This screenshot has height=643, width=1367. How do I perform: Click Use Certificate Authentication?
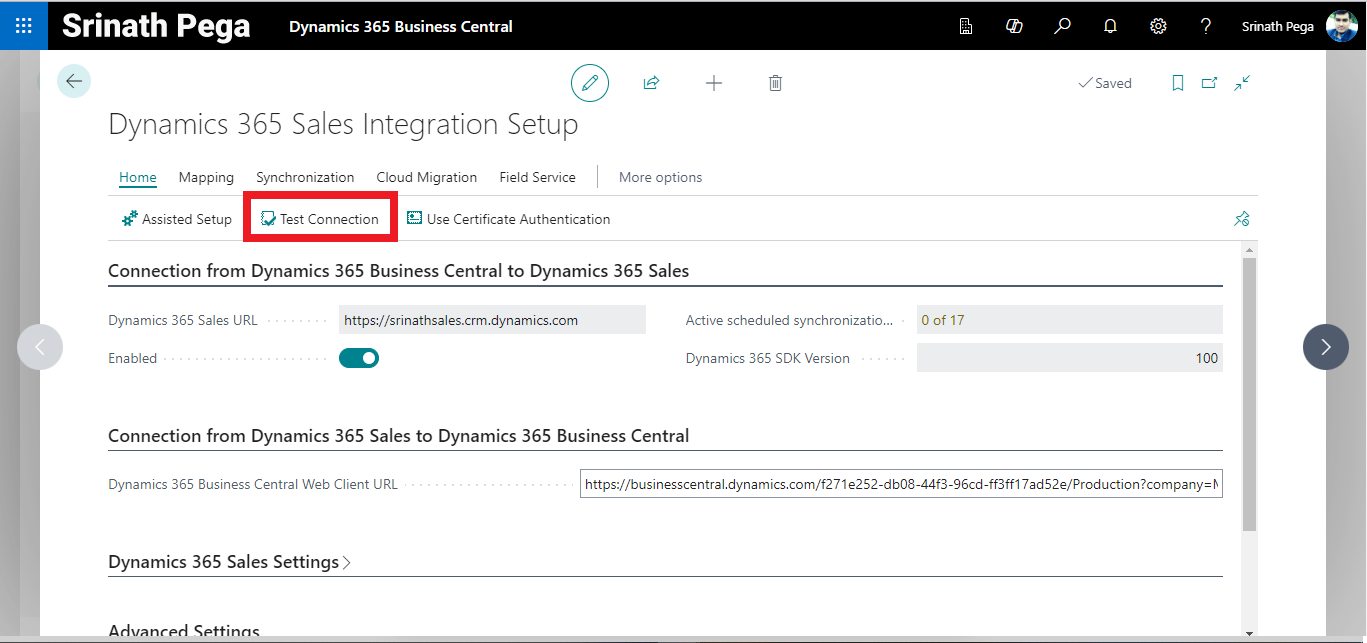pos(508,219)
